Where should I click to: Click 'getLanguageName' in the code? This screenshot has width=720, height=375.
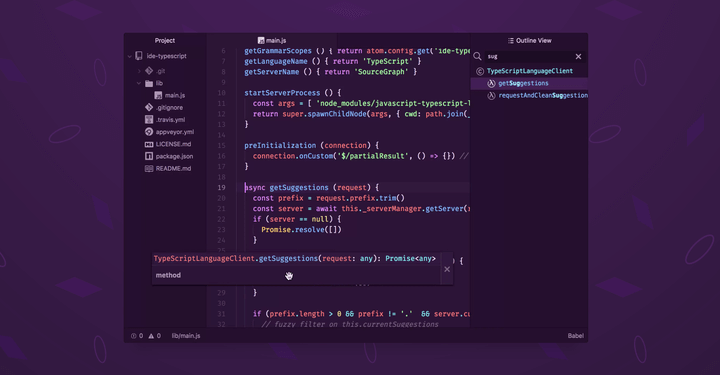tap(276, 62)
